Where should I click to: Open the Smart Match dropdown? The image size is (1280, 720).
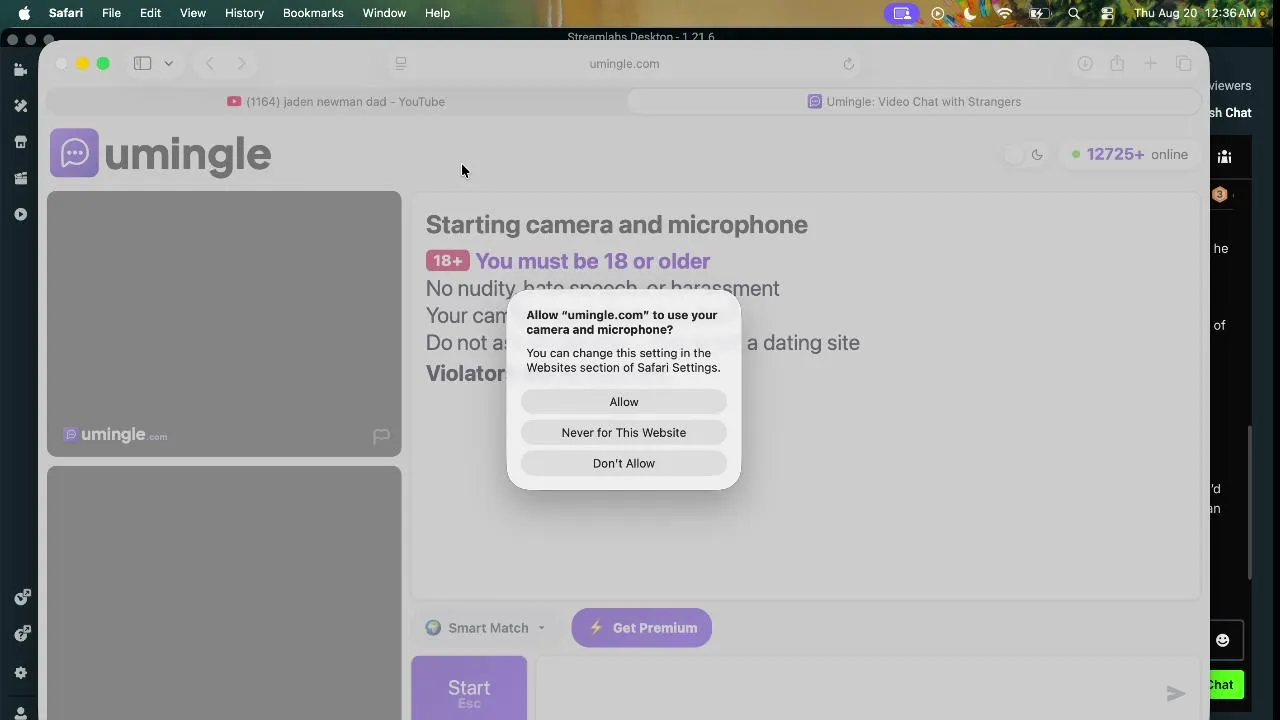(486, 628)
